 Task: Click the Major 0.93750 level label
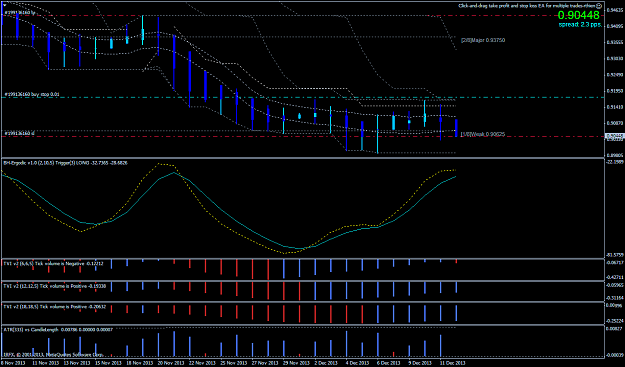coord(483,40)
